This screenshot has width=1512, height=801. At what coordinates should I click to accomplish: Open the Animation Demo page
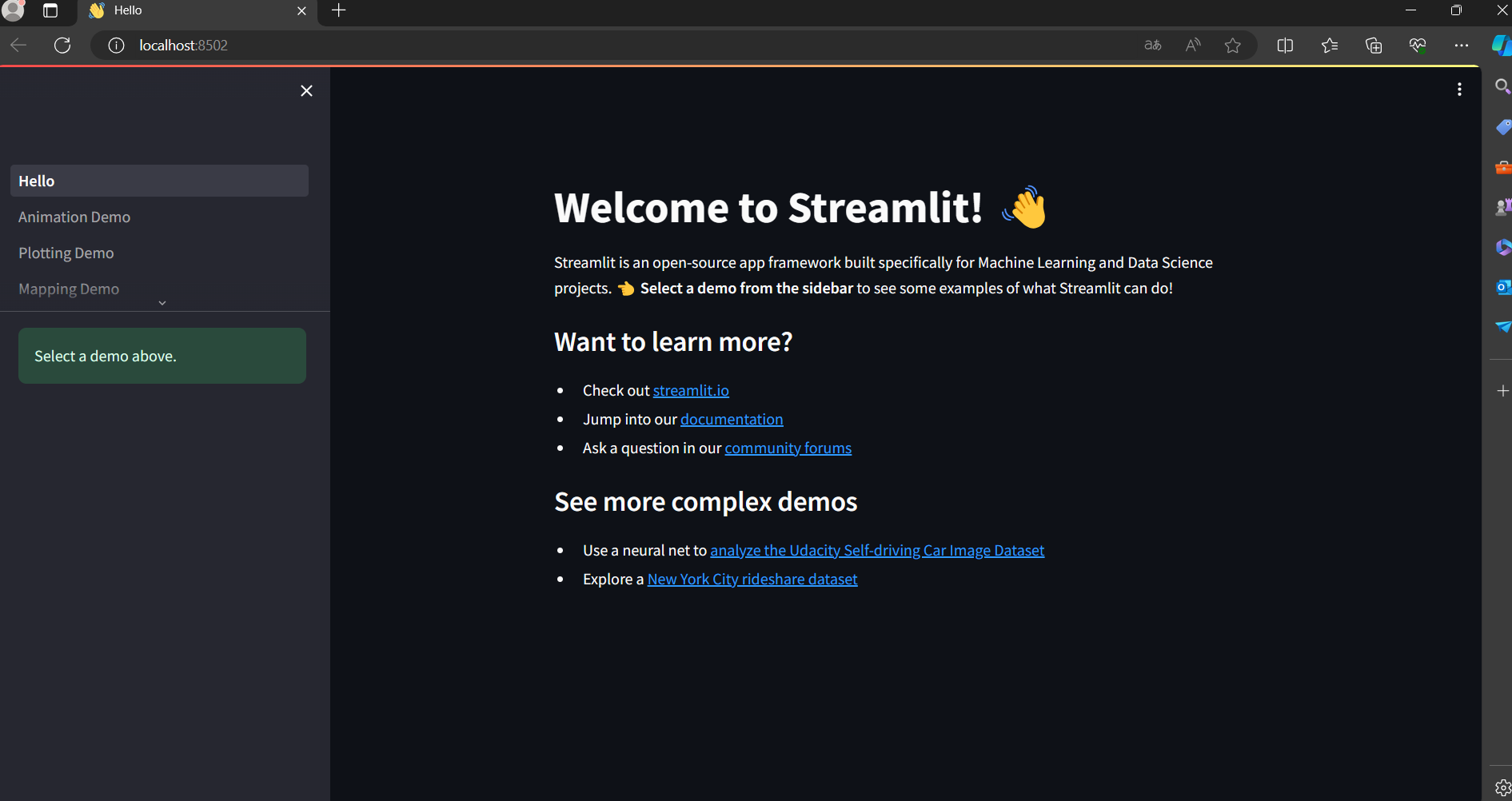[74, 217]
